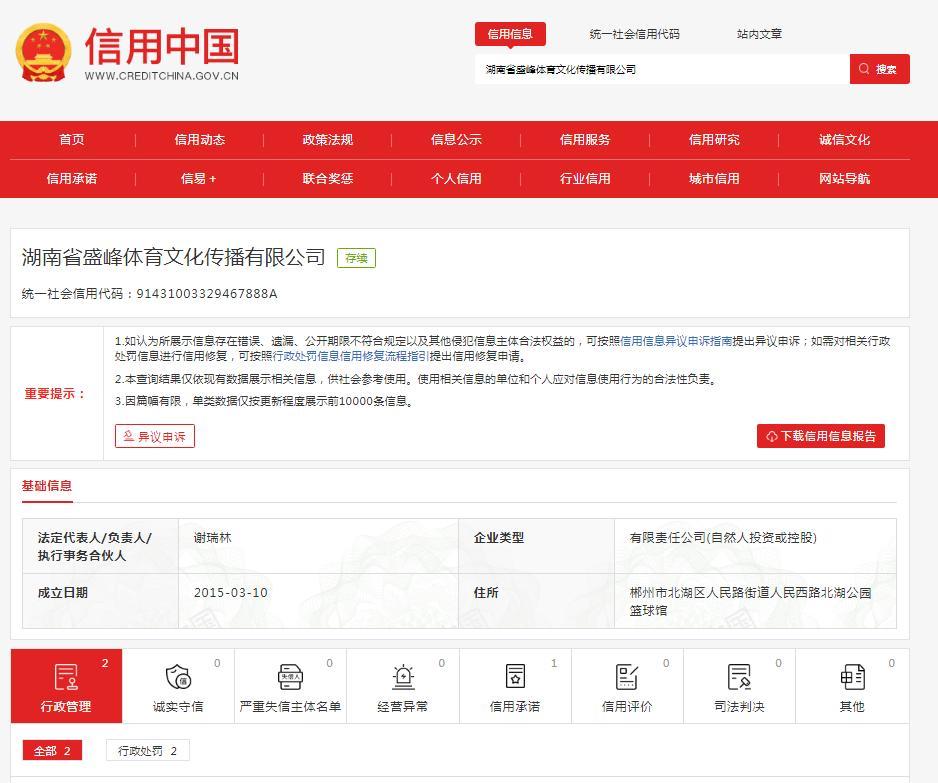The image size is (938, 783).
Task: Switch to the 信用信息 search tab
Action: (510, 34)
